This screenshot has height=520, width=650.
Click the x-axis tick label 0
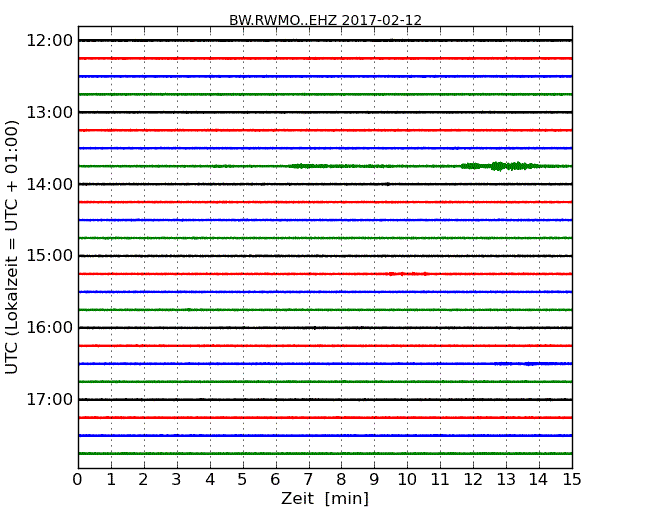tap(78, 480)
